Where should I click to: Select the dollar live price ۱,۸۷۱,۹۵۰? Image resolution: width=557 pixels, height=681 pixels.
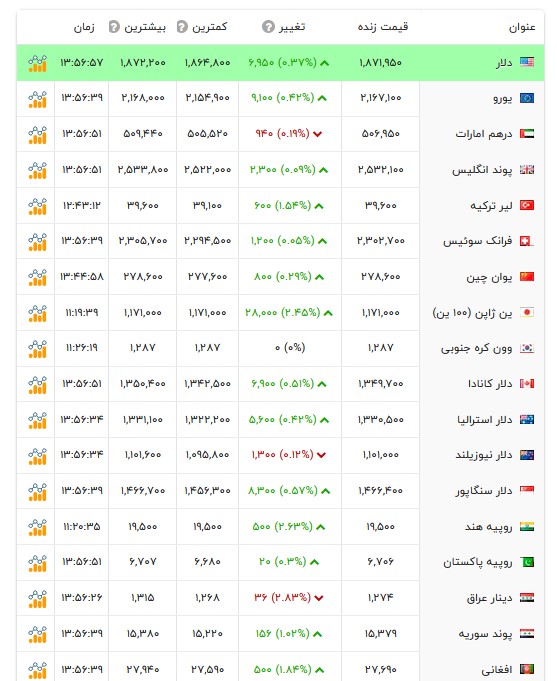381,63
